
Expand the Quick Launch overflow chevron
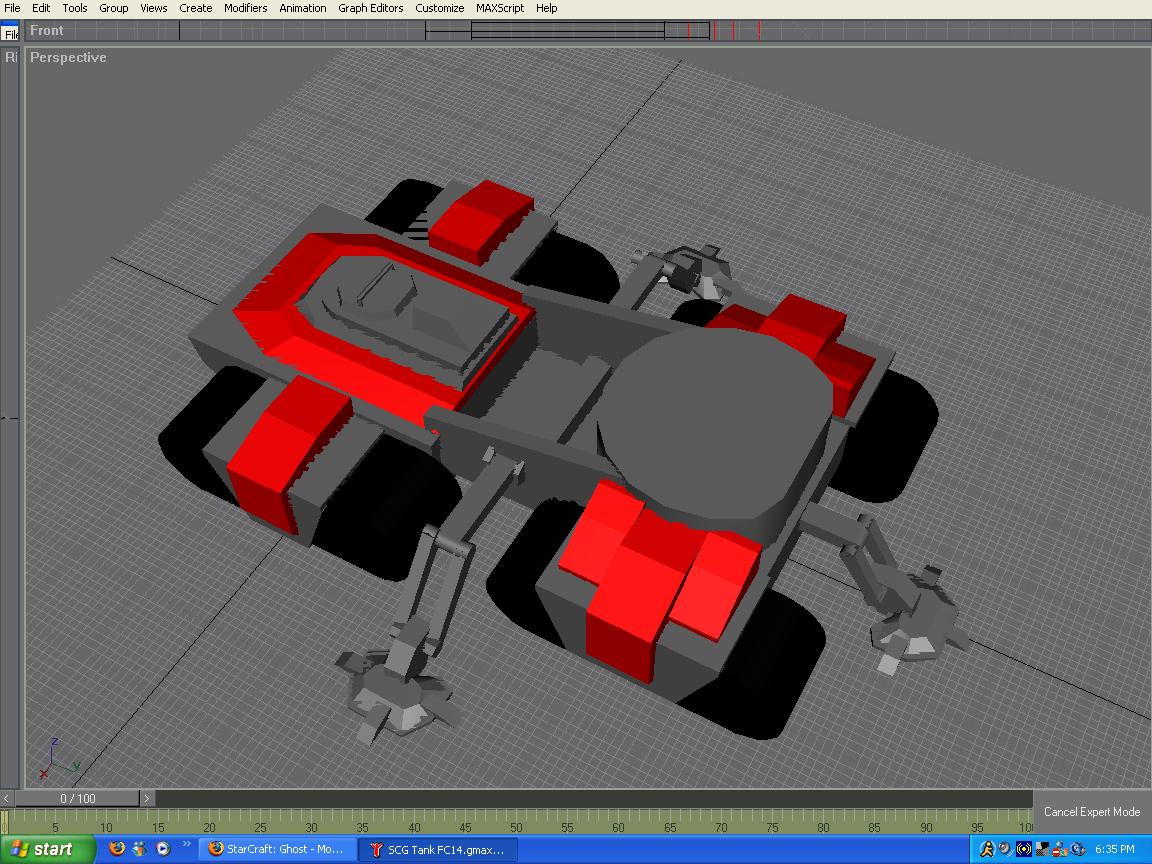(187, 844)
